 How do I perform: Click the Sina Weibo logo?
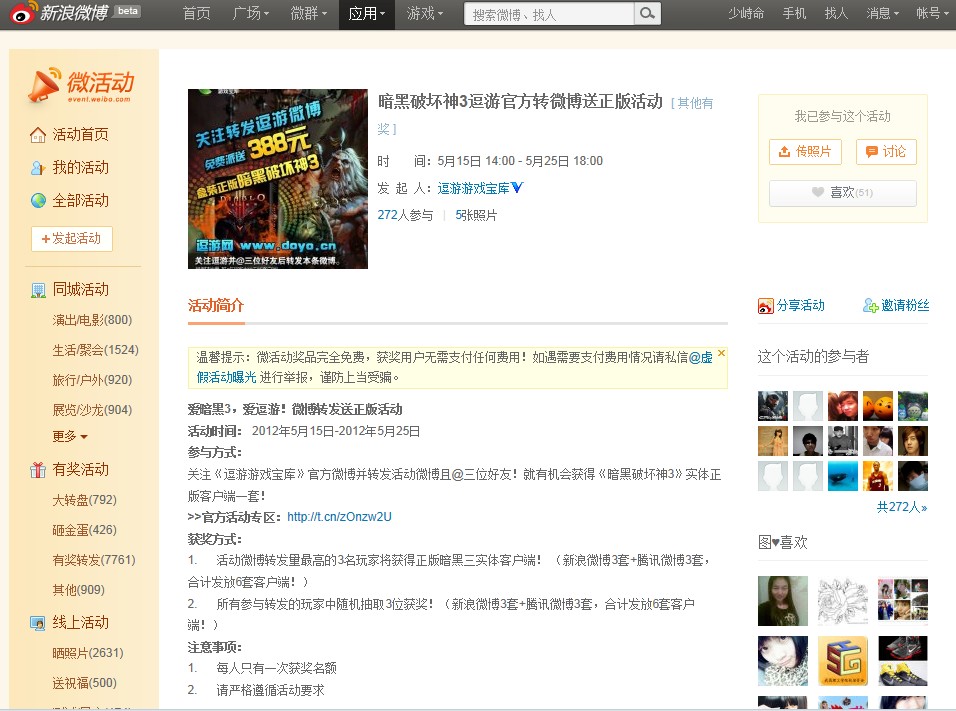click(60, 12)
